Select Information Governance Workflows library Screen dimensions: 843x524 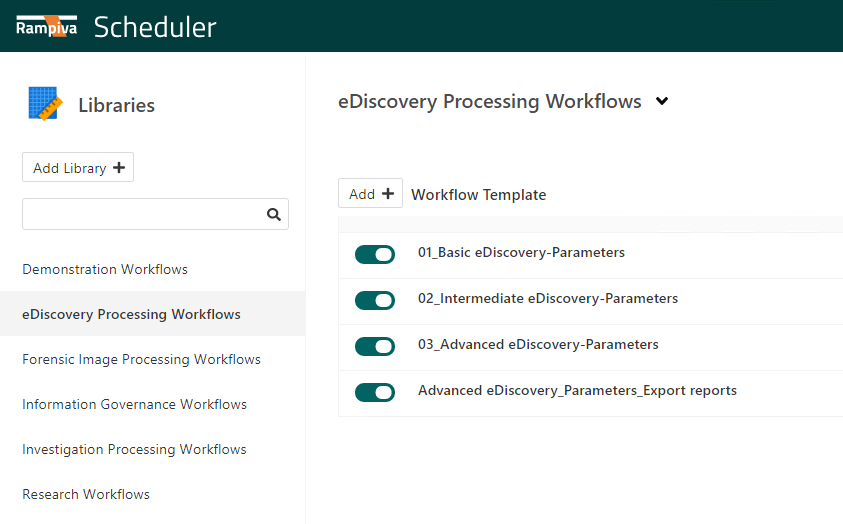(134, 404)
